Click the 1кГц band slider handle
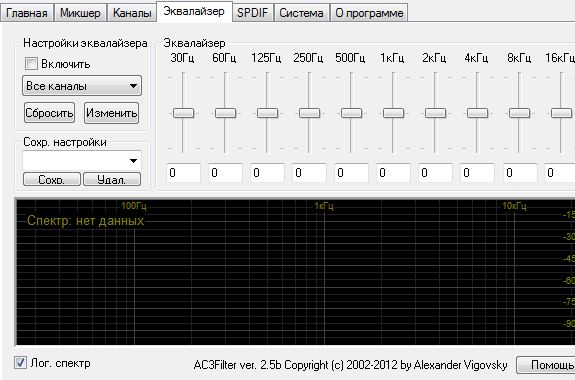This screenshot has height=380, width=575. pyautogui.click(x=393, y=113)
